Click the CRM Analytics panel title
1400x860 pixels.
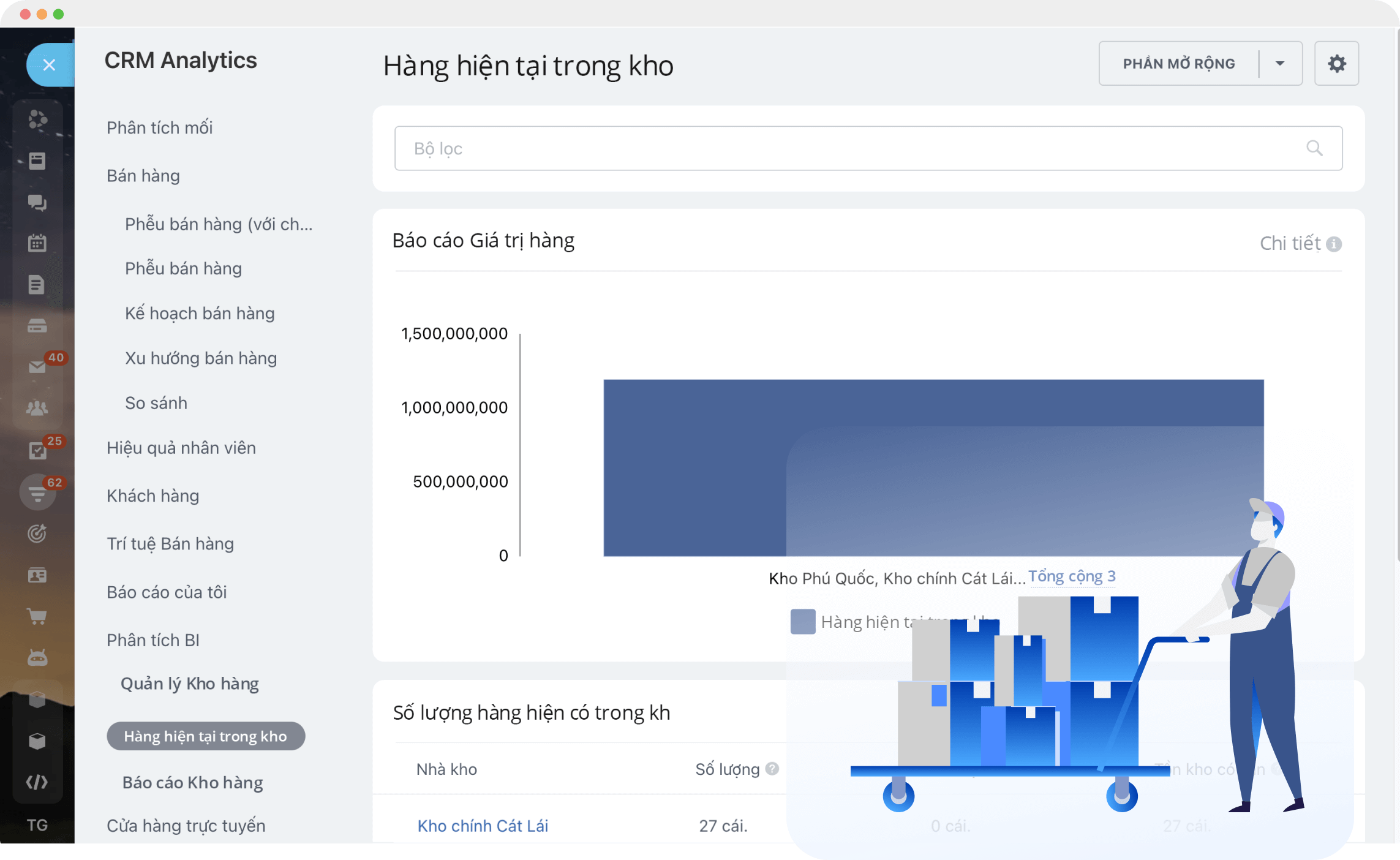(x=181, y=61)
